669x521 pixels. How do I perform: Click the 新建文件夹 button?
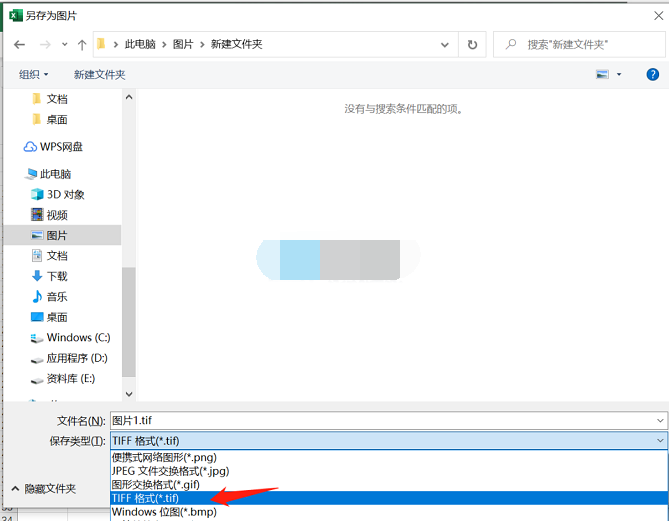click(99, 74)
